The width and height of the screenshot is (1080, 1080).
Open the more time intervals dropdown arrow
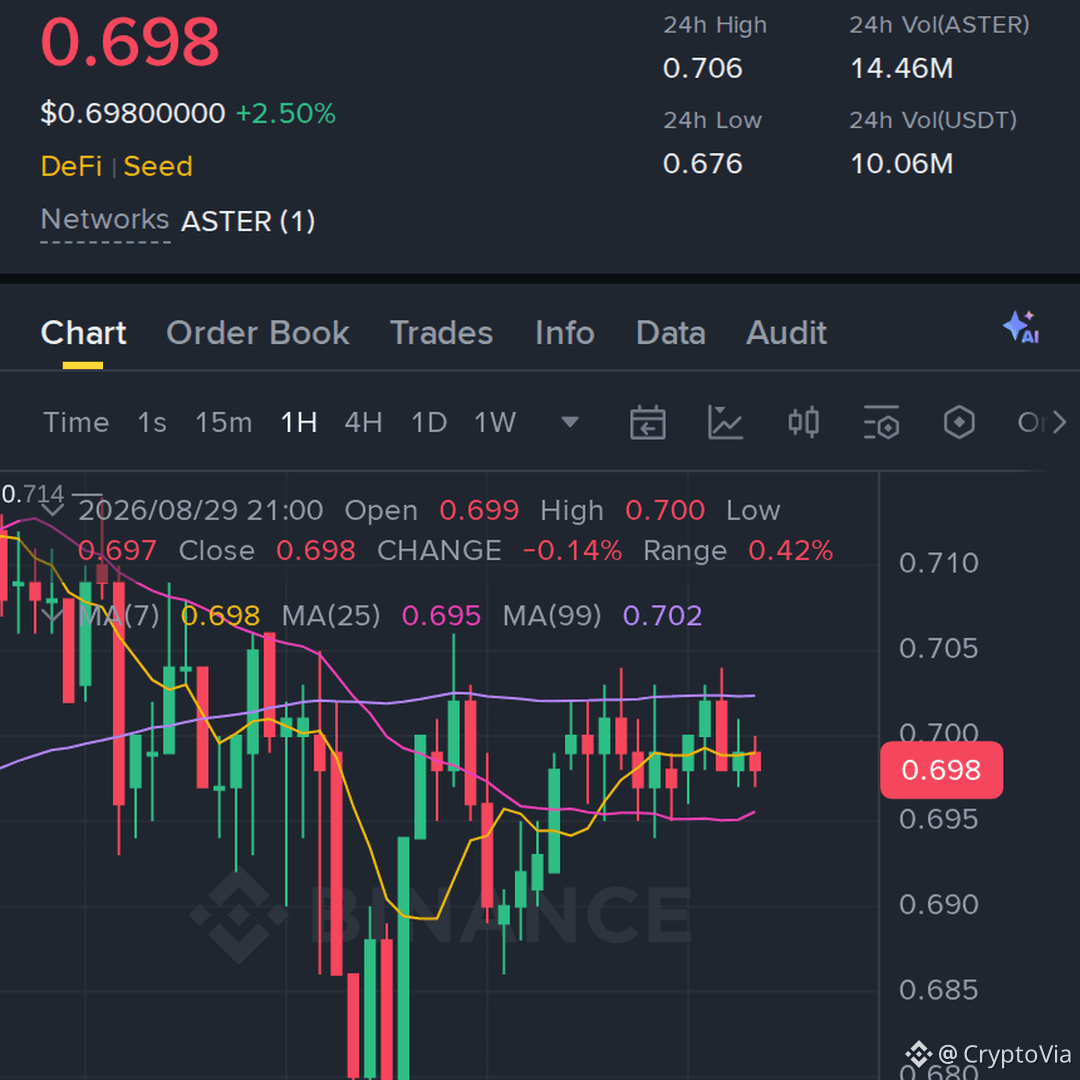click(x=570, y=422)
